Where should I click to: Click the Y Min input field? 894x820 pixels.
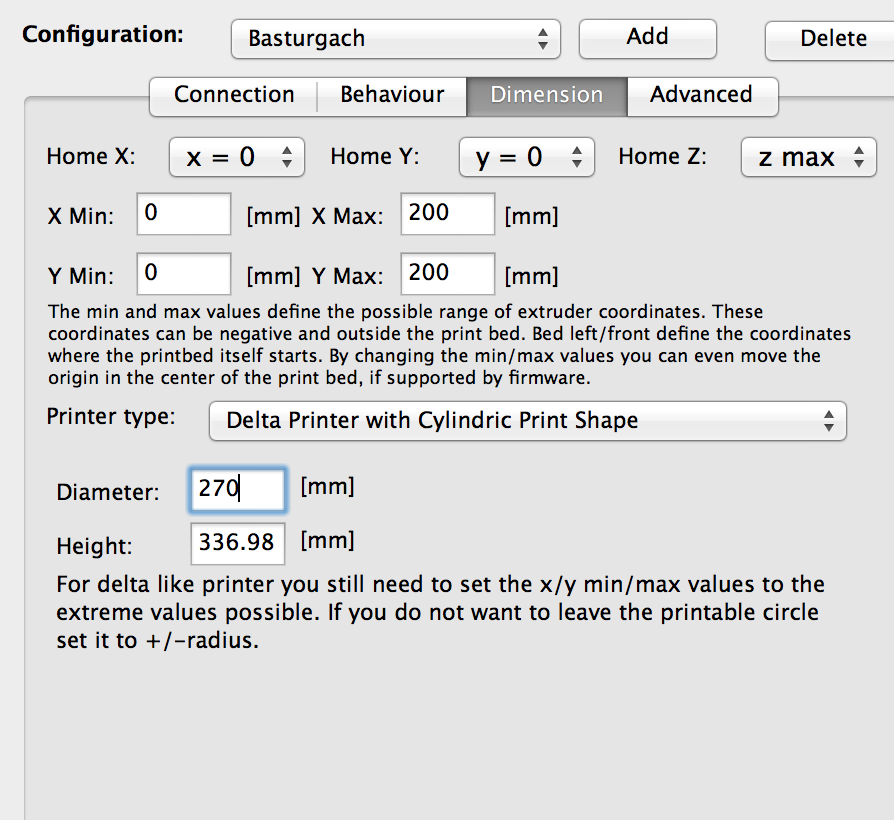(x=184, y=274)
